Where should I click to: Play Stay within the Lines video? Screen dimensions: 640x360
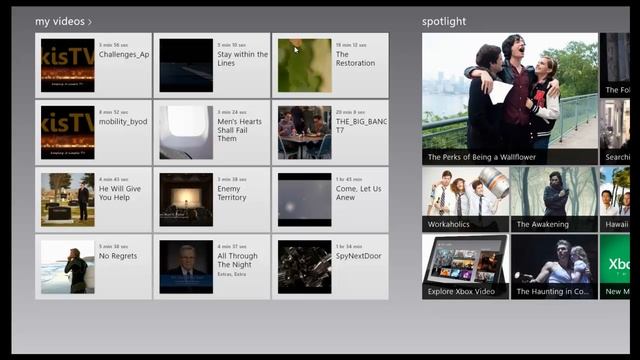pyautogui.click(x=212, y=65)
